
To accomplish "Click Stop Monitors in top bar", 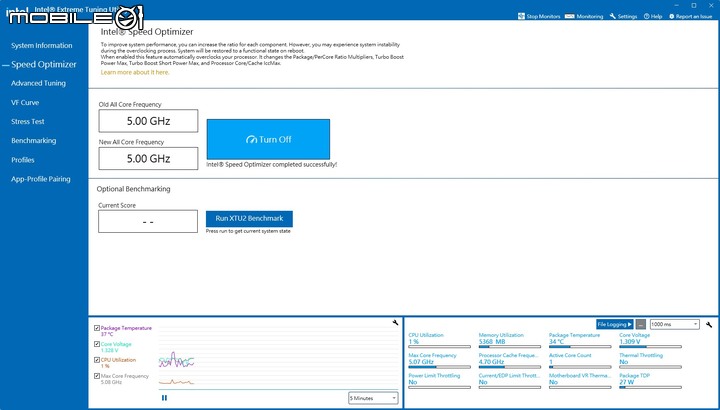I will [539, 16].
